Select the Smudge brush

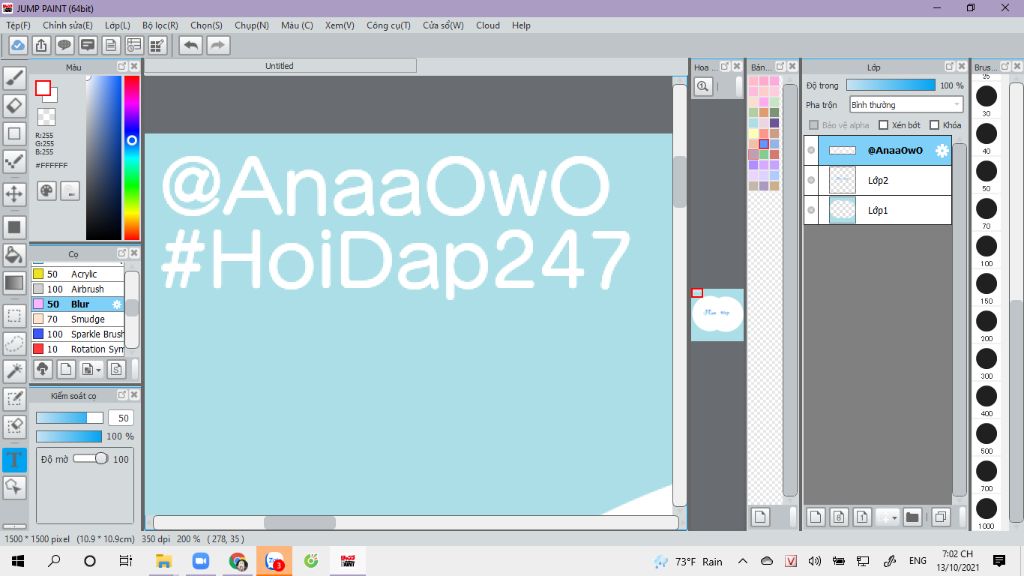point(78,319)
